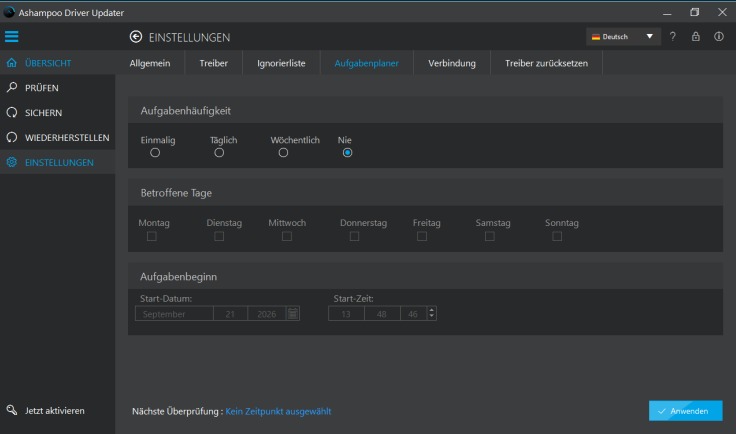This screenshot has height=434, width=736.
Task: Click the back arrow next to EINSTELLUNGEN
Action: coord(136,37)
